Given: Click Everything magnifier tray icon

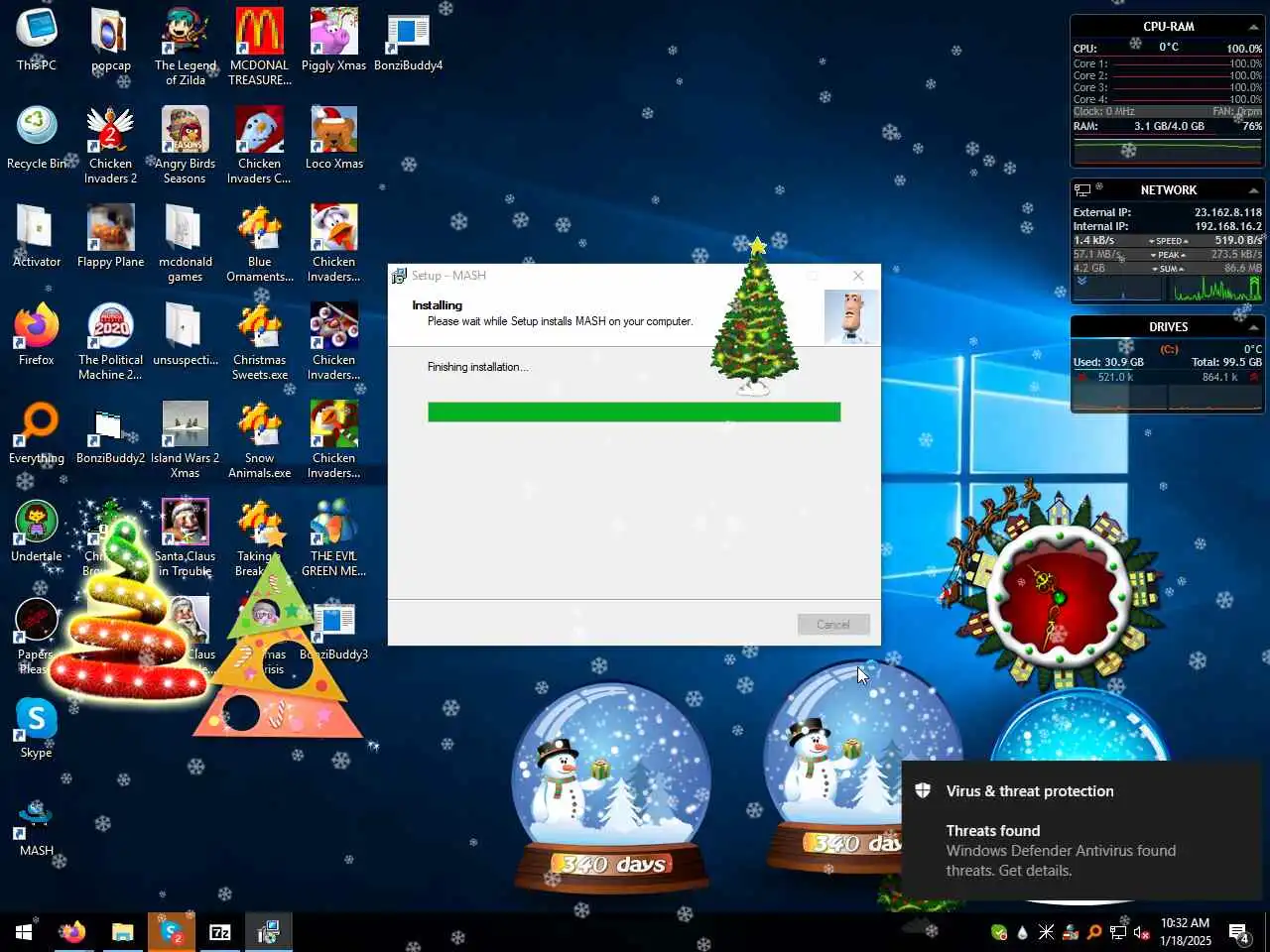Looking at the screenshot, I should (x=1094, y=932).
